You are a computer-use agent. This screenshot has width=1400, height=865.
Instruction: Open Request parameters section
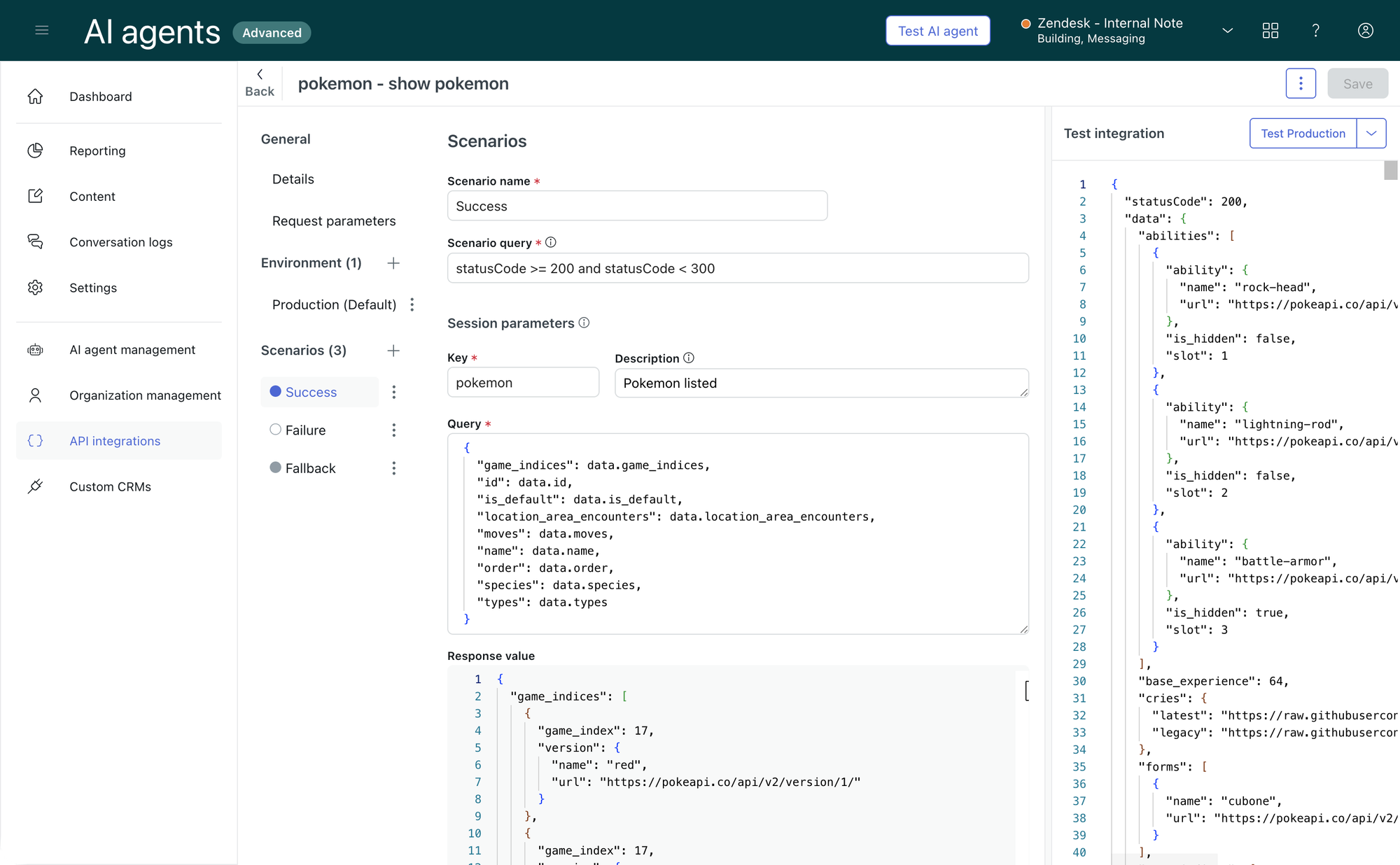pos(334,221)
